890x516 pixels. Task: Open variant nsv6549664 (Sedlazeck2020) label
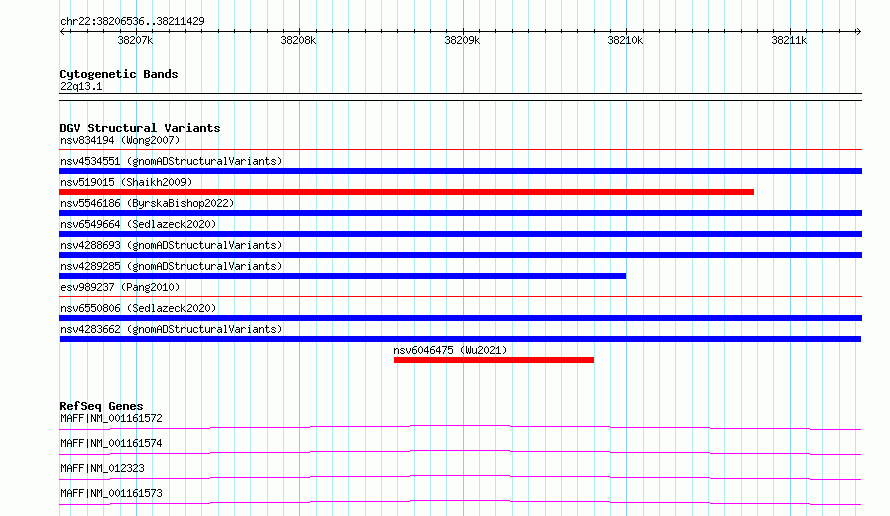tap(138, 224)
